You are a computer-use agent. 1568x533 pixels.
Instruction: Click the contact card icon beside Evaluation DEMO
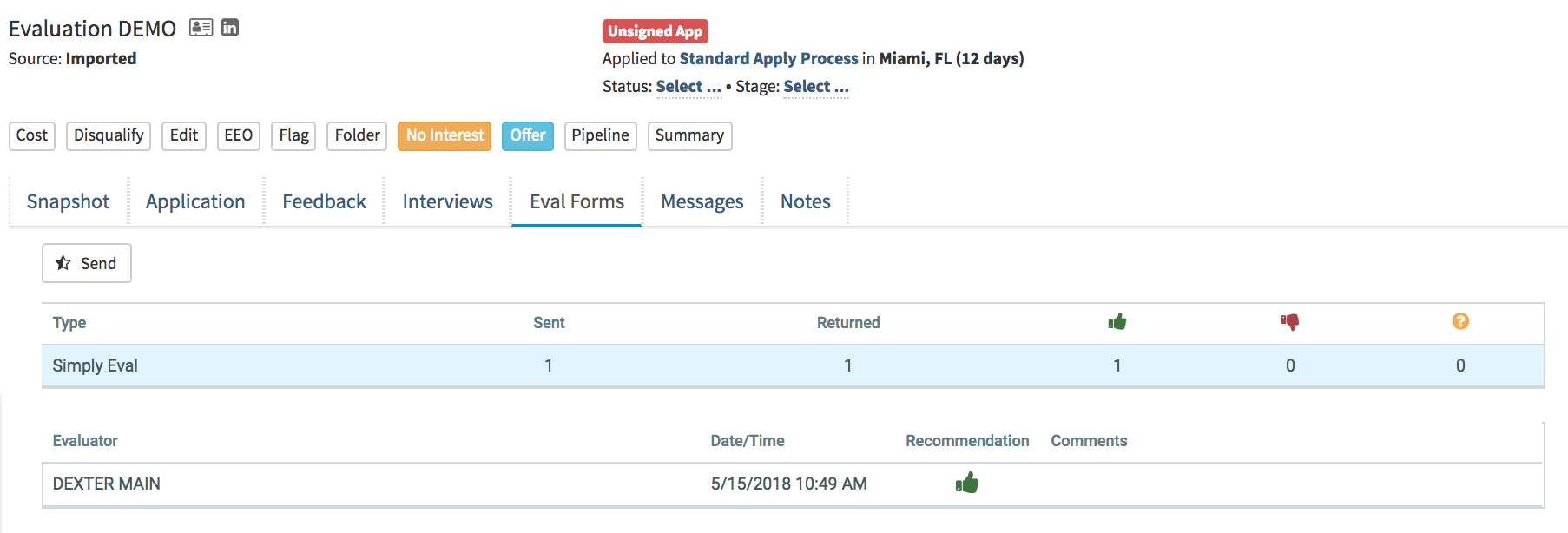point(201,27)
